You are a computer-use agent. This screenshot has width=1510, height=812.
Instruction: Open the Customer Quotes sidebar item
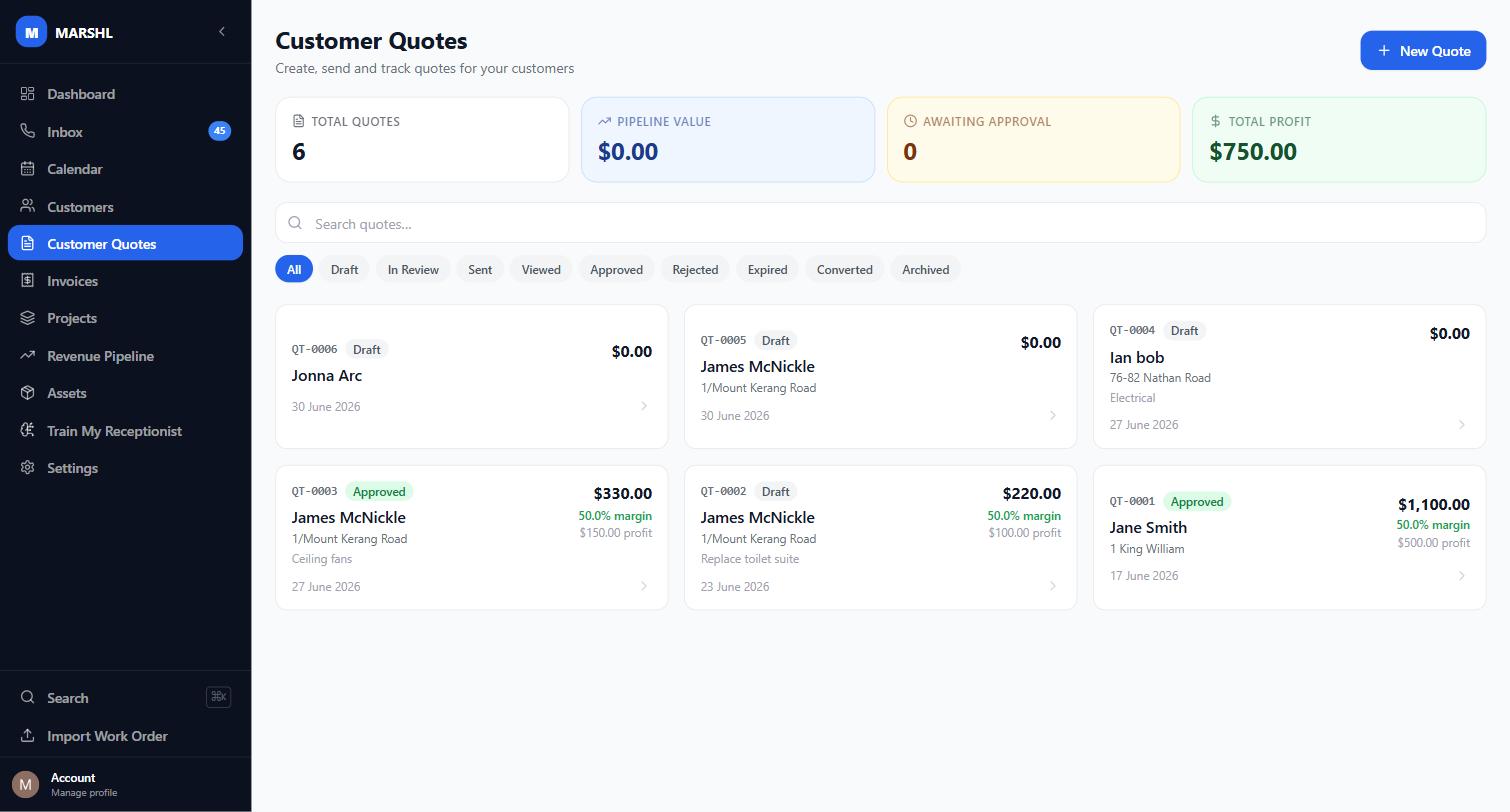click(x=125, y=243)
